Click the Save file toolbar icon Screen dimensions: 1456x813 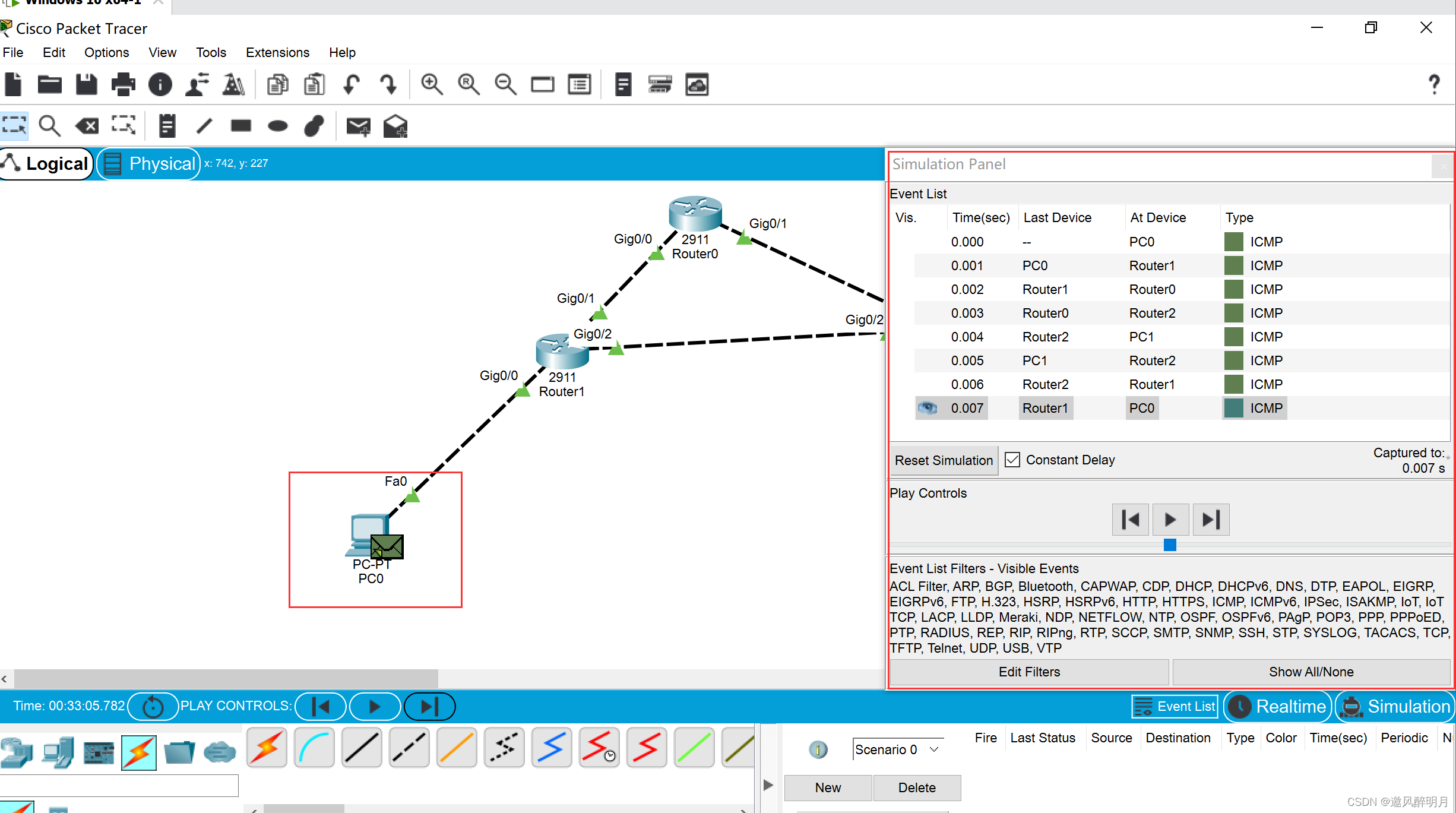(87, 85)
